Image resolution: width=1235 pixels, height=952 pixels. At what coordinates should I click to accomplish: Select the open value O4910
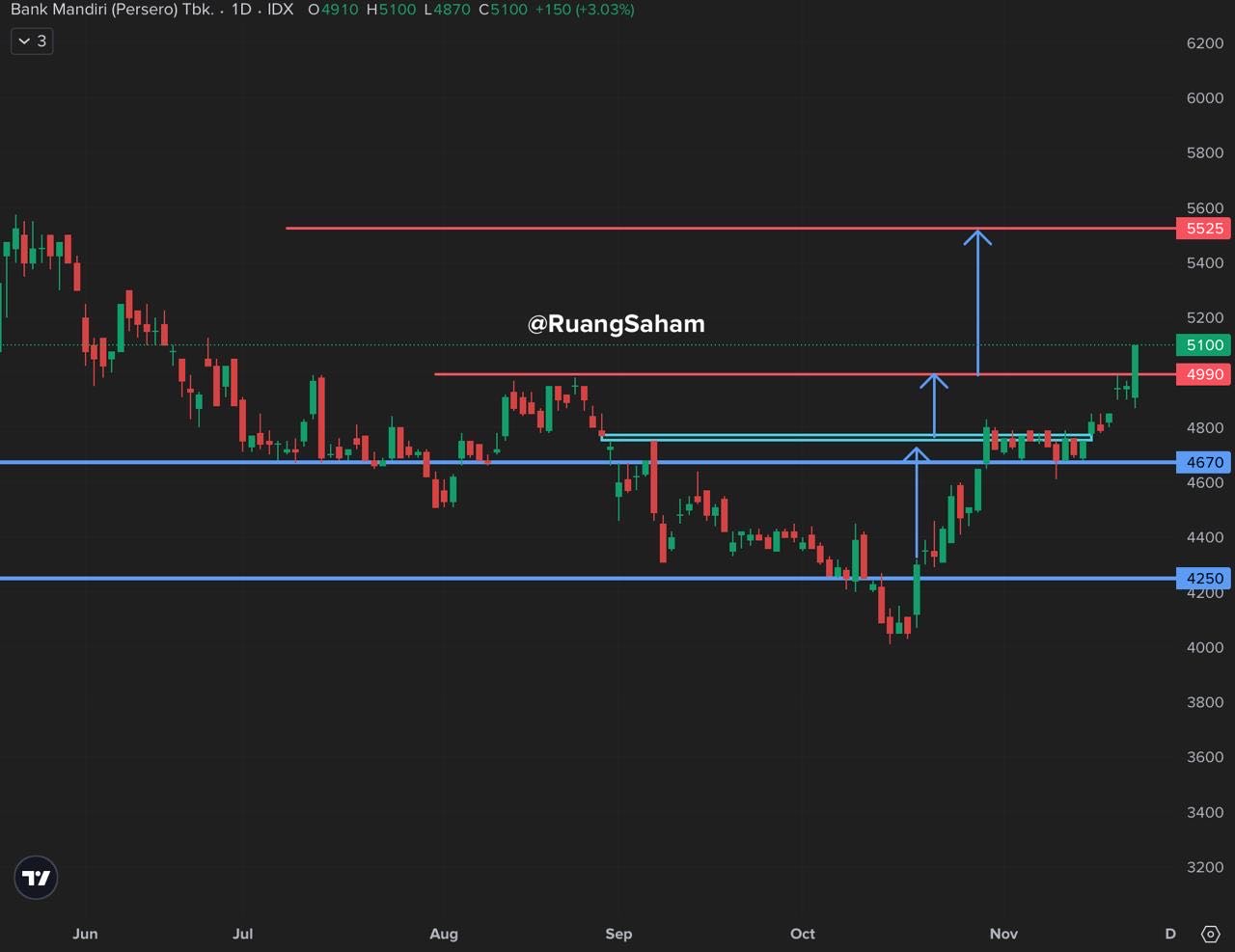pyautogui.click(x=333, y=10)
